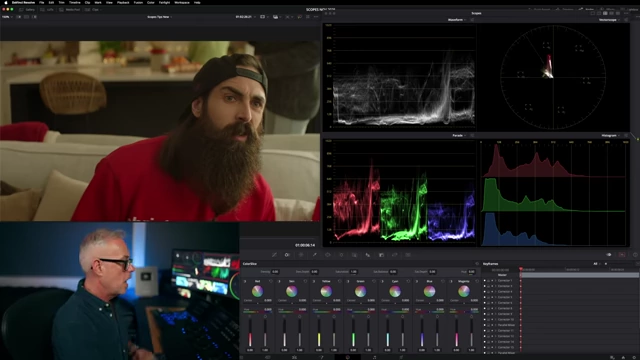Open the Key palette icon

[x=381, y=255]
